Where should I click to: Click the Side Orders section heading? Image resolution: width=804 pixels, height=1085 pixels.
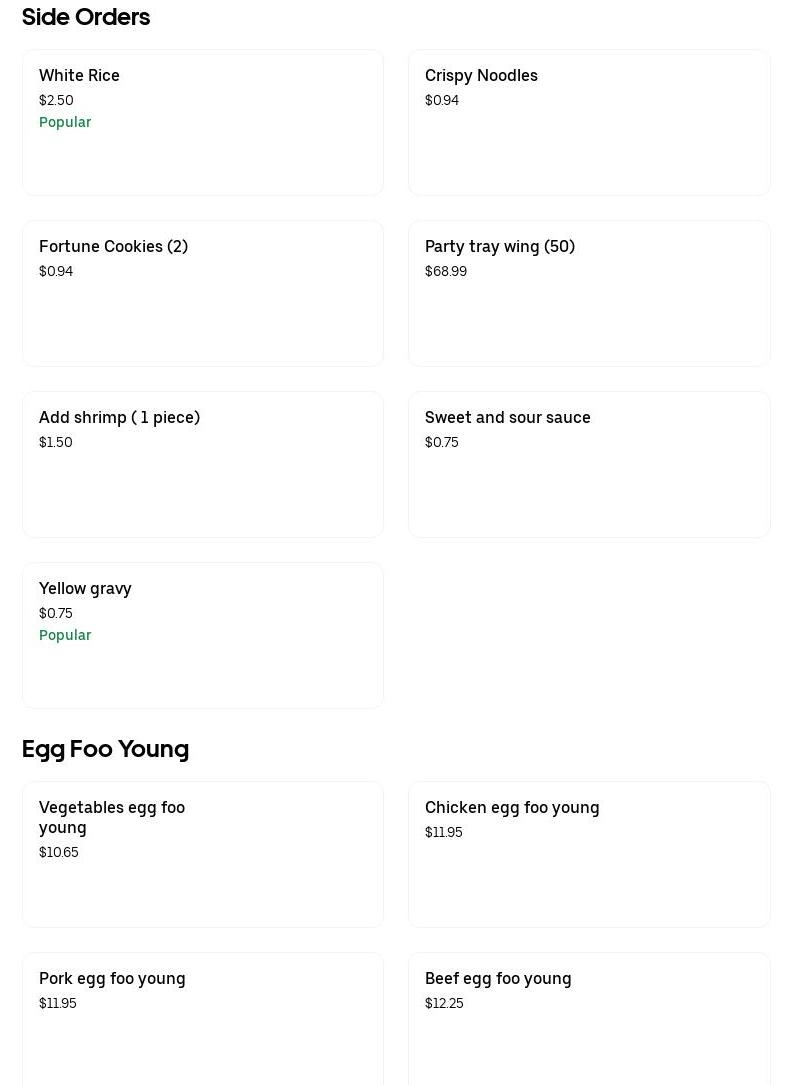86,17
